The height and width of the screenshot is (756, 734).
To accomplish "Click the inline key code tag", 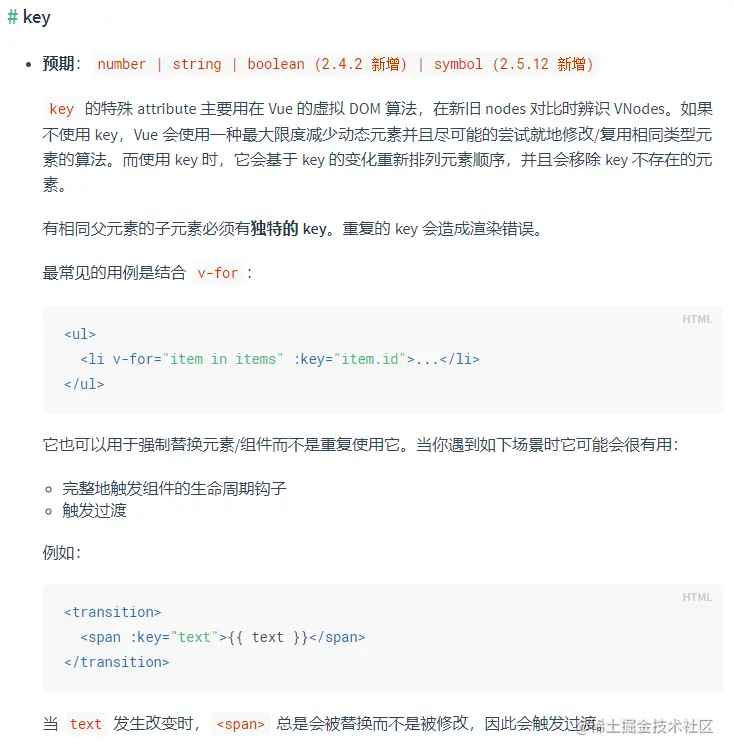I will click(61, 109).
